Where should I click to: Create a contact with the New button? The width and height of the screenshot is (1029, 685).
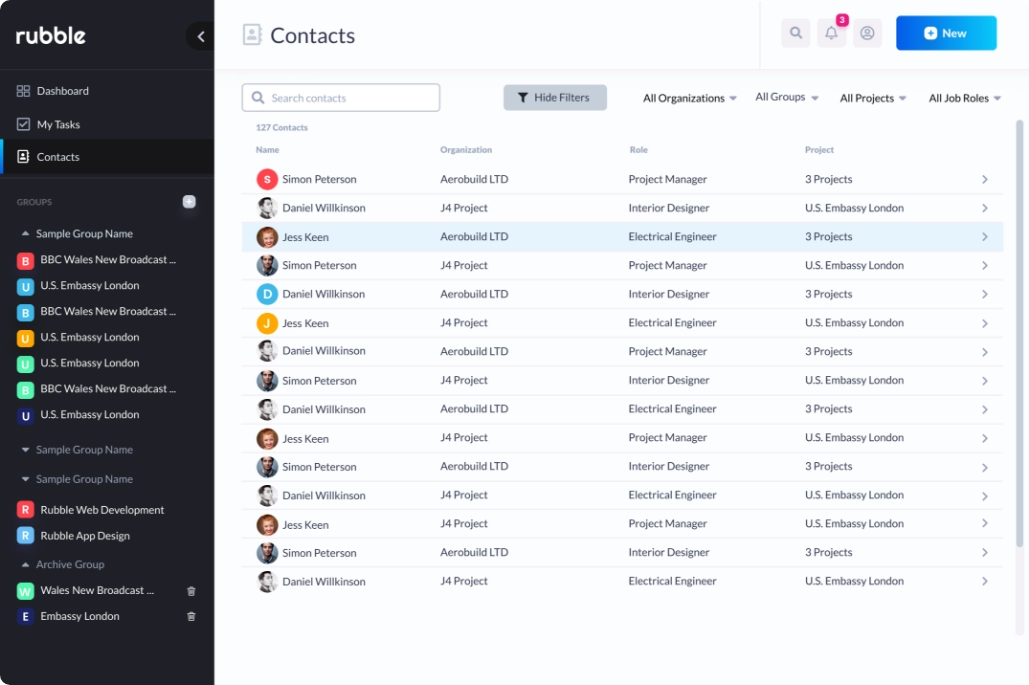pyautogui.click(x=945, y=32)
